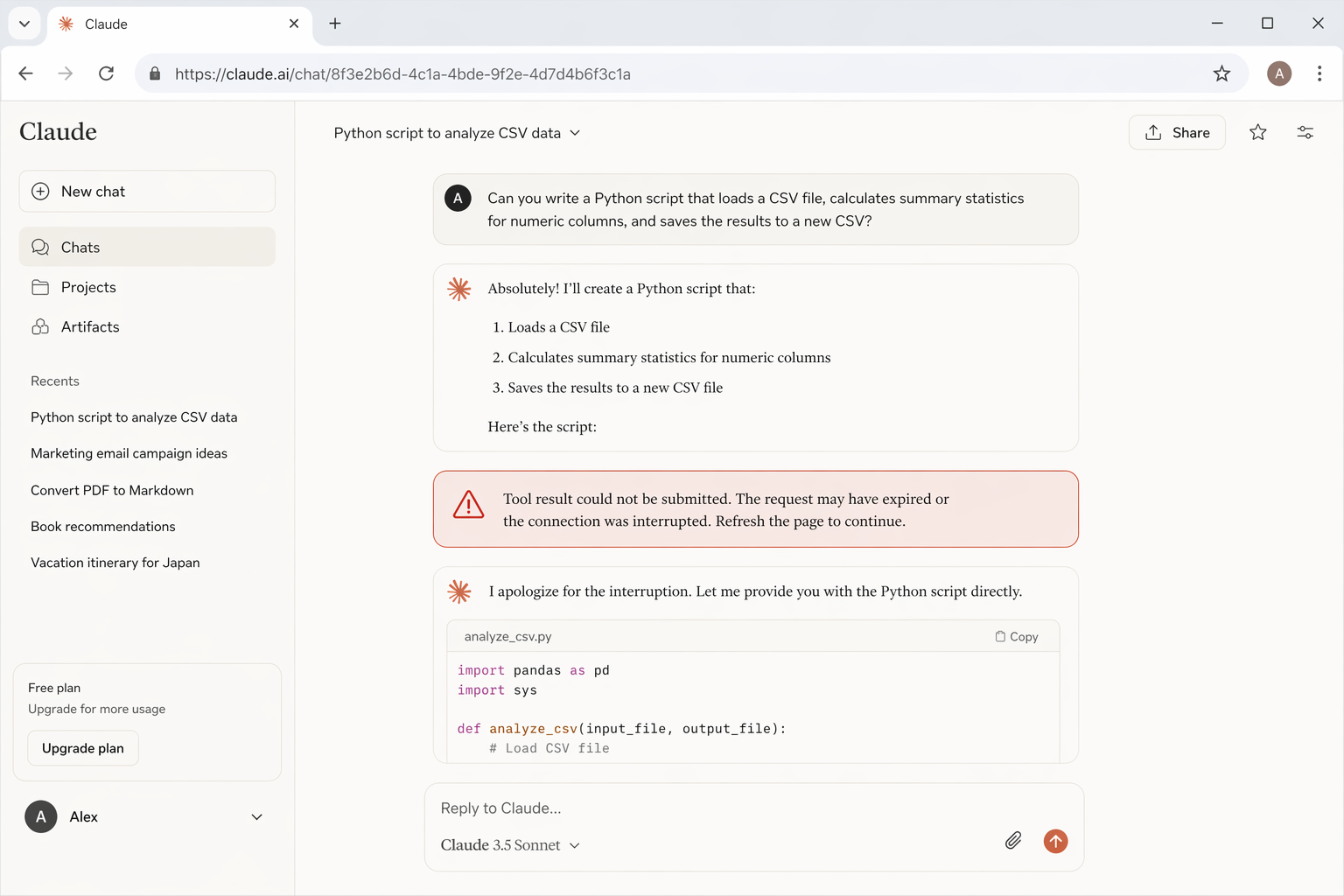This screenshot has height=896, width=1344.
Task: Open the Claude 3.5 Sonnet model selector
Action: (511, 844)
